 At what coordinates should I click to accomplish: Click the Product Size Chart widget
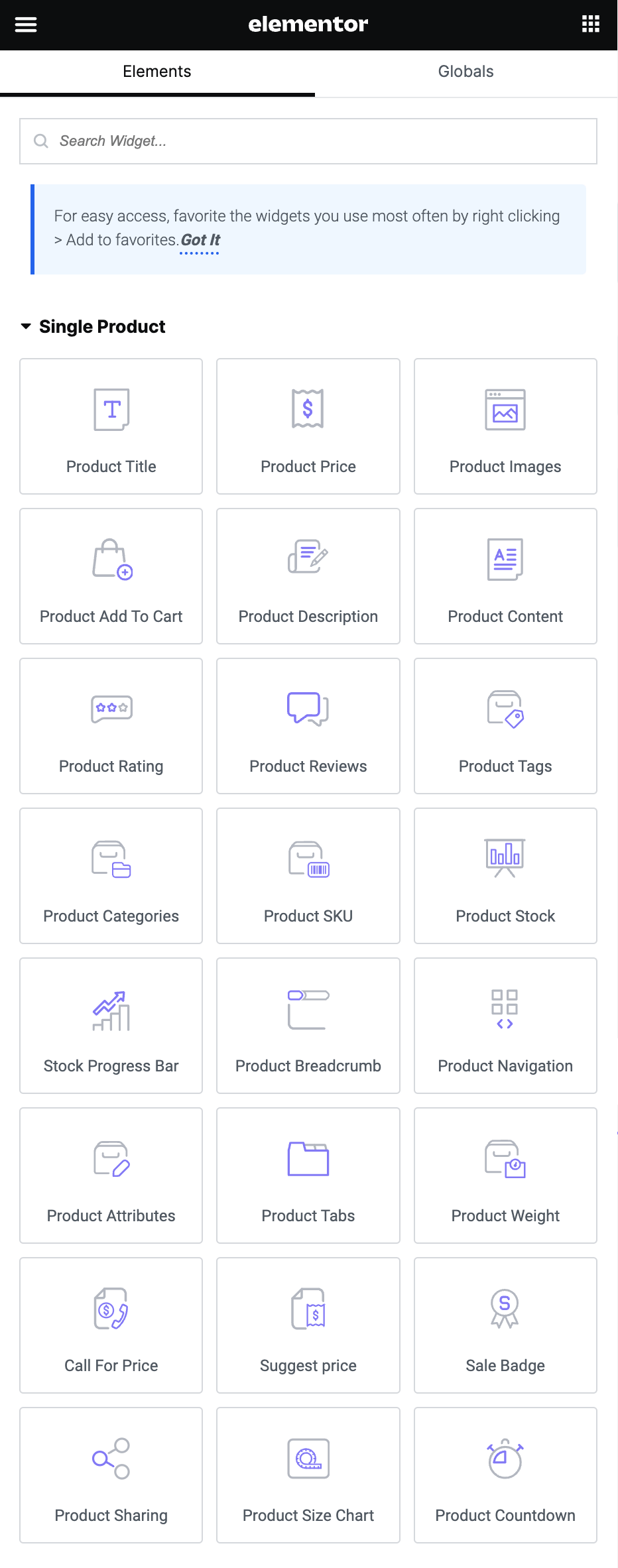click(x=308, y=1475)
